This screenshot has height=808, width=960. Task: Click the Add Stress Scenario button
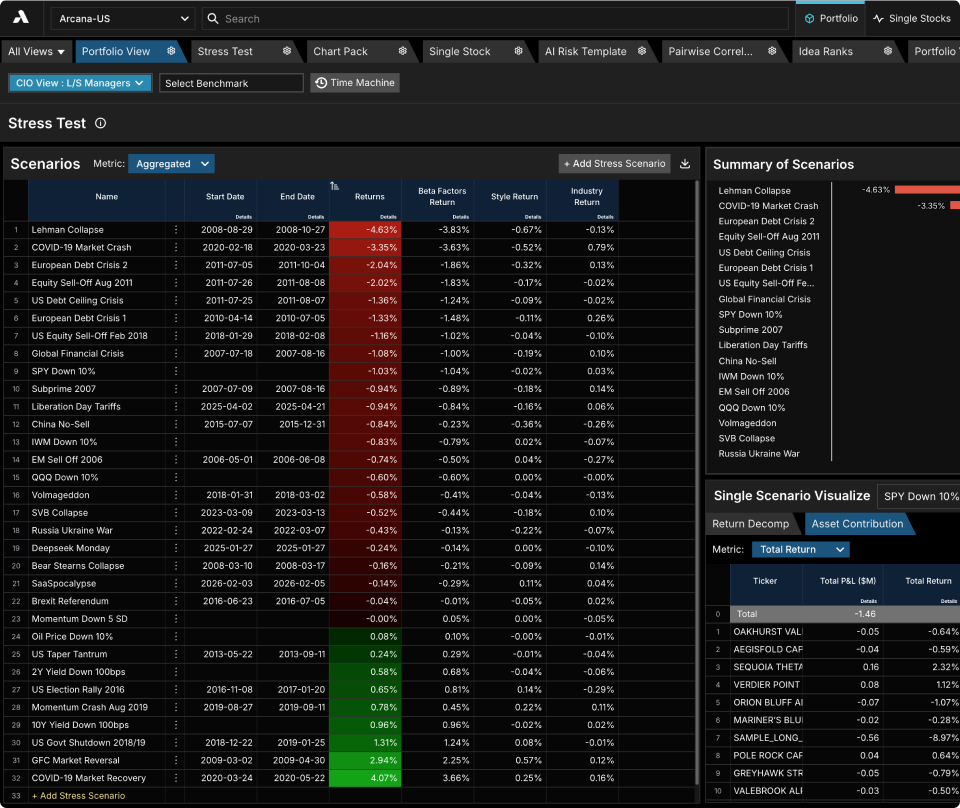point(614,164)
